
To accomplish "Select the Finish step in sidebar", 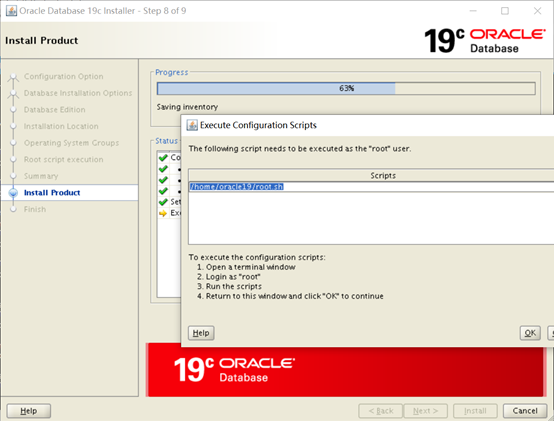I will coord(35,209).
